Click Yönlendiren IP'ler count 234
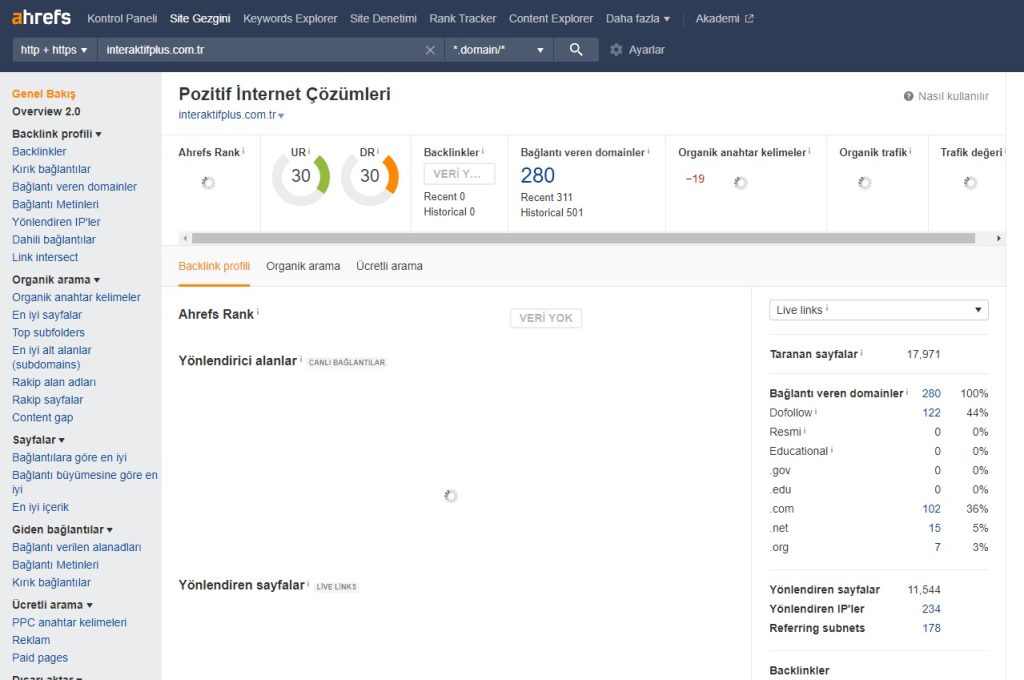The image size is (1024, 680). click(x=931, y=609)
